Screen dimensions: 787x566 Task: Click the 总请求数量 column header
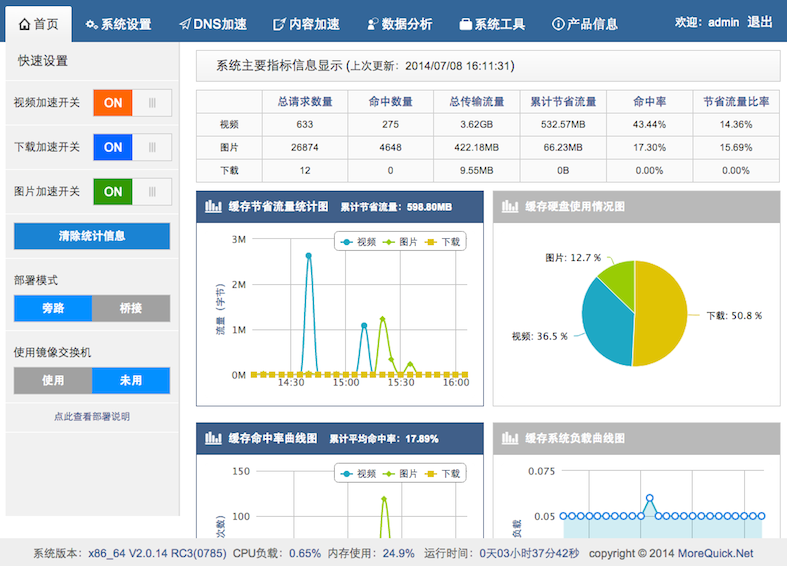[305, 102]
